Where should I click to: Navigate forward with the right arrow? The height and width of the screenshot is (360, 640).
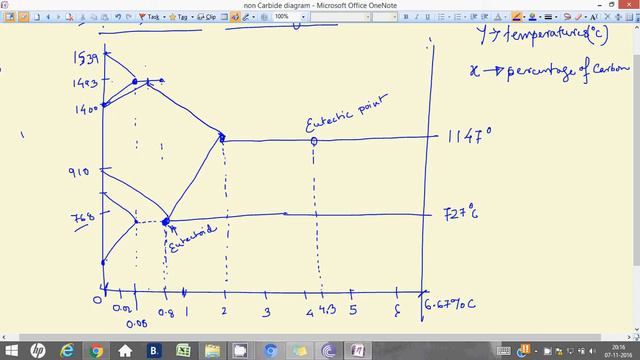[58, 17]
